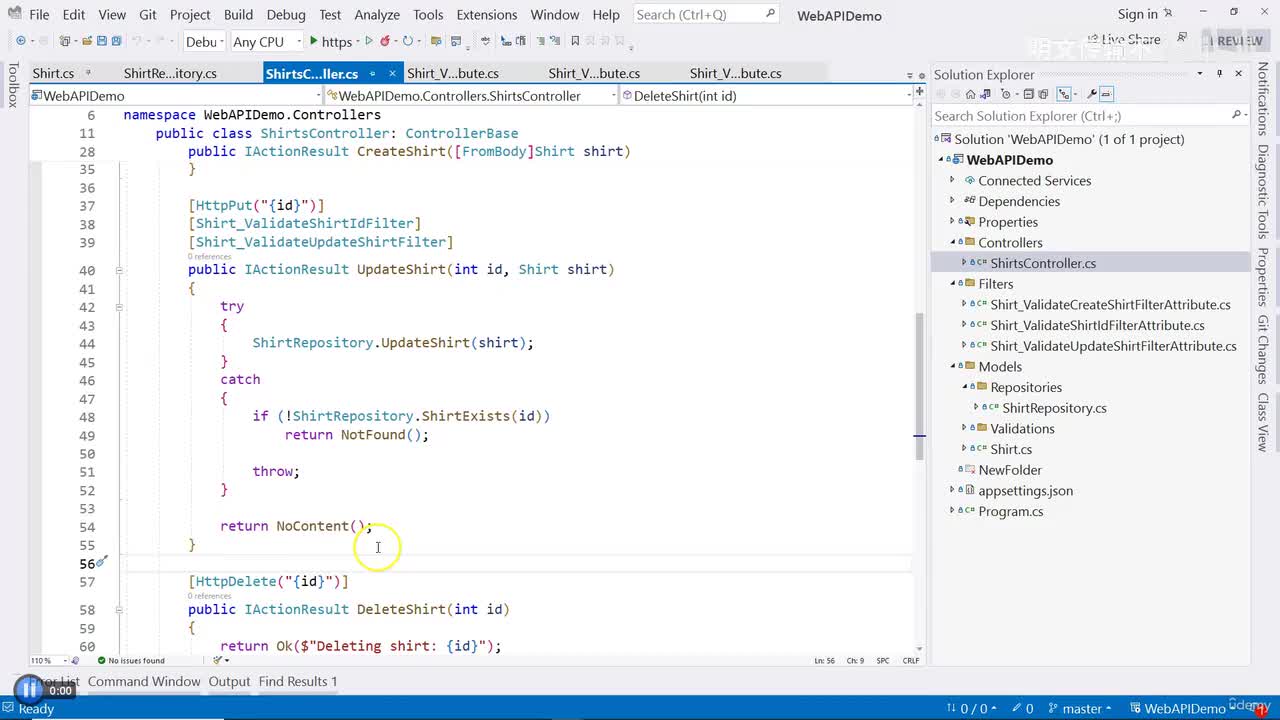1280x720 pixels.
Task: Switch to the ShirtRe...itory.cs editor tab
Action: [170, 74]
